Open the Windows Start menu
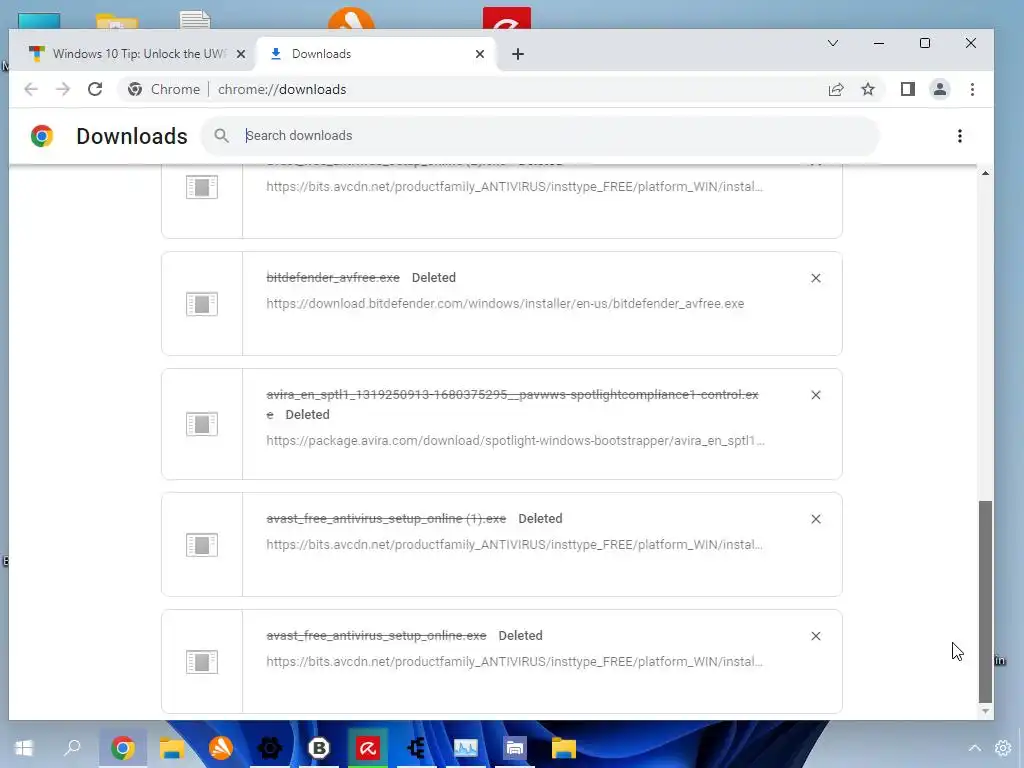 [24, 748]
